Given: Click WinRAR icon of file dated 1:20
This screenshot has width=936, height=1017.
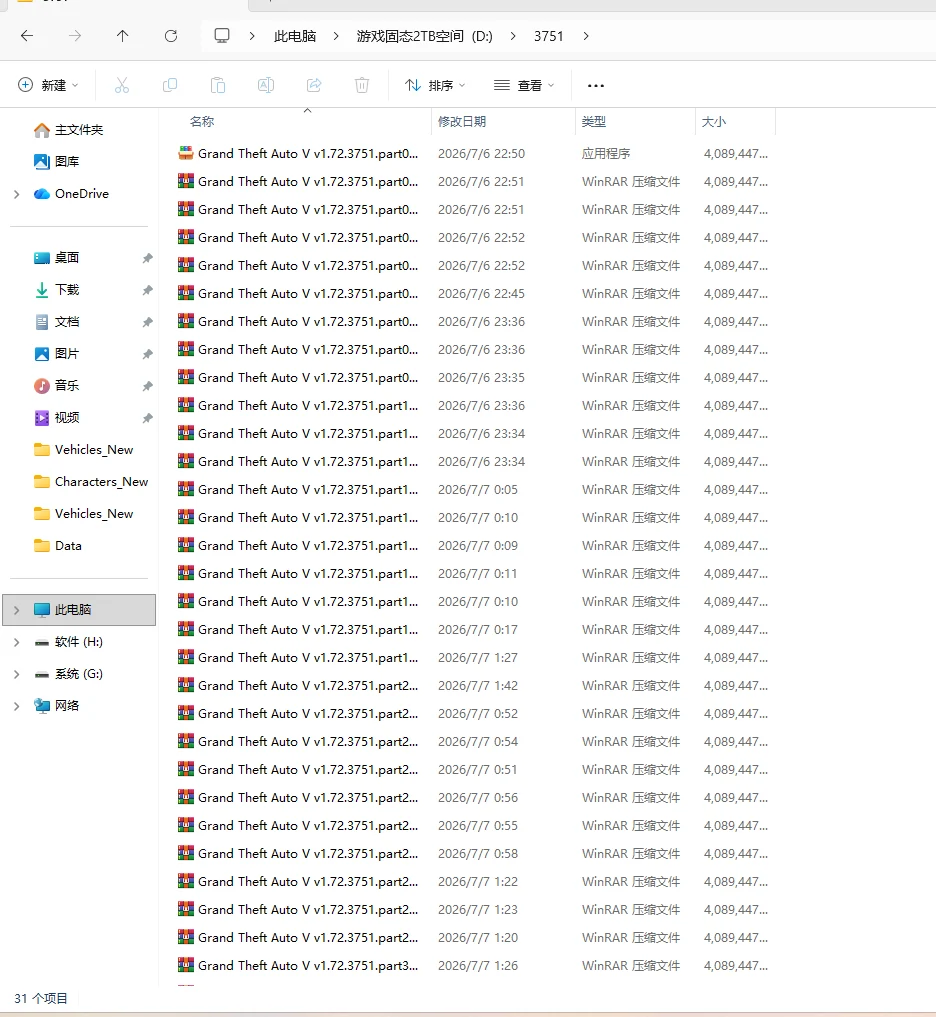Looking at the screenshot, I should click(186, 937).
